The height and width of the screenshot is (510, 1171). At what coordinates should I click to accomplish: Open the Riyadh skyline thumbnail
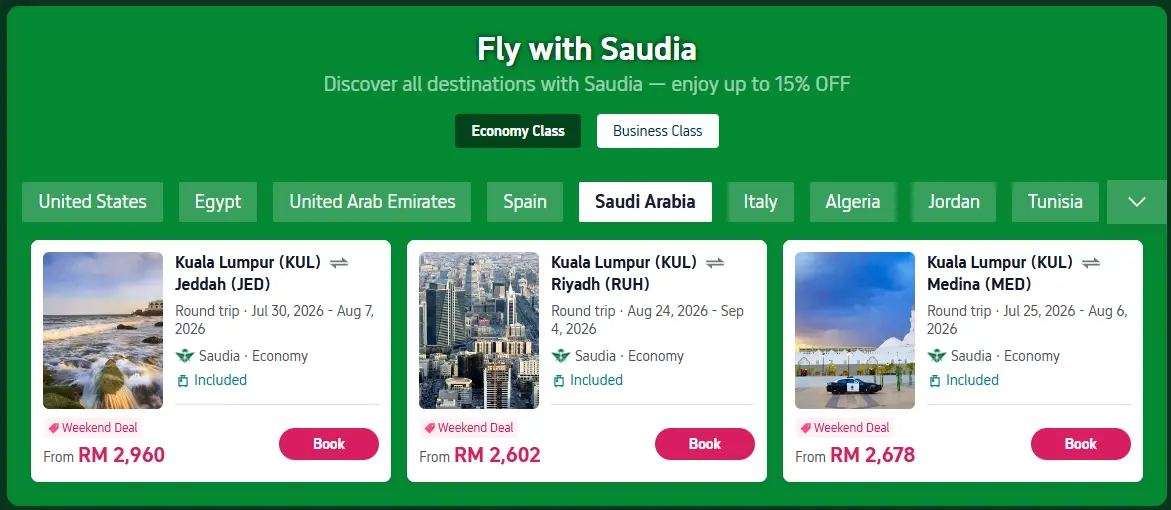tap(479, 330)
